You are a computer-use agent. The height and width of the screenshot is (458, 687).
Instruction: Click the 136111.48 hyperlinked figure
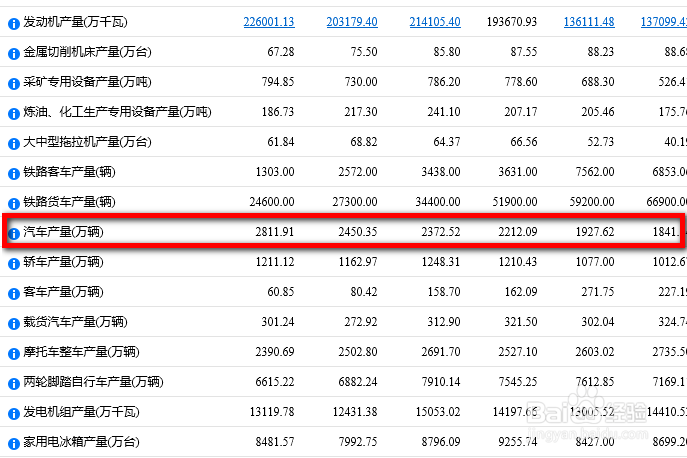589,22
